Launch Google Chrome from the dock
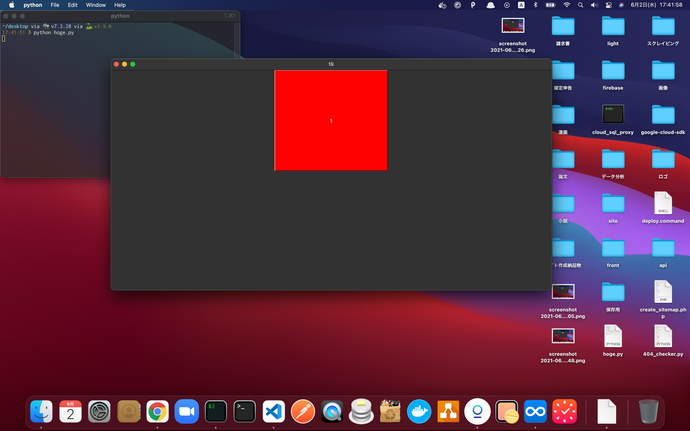 coord(157,411)
